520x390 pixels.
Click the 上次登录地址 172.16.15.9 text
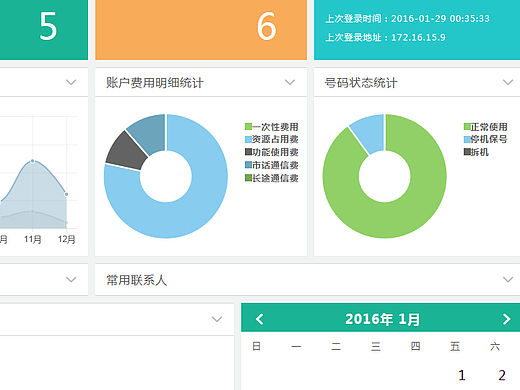click(385, 37)
